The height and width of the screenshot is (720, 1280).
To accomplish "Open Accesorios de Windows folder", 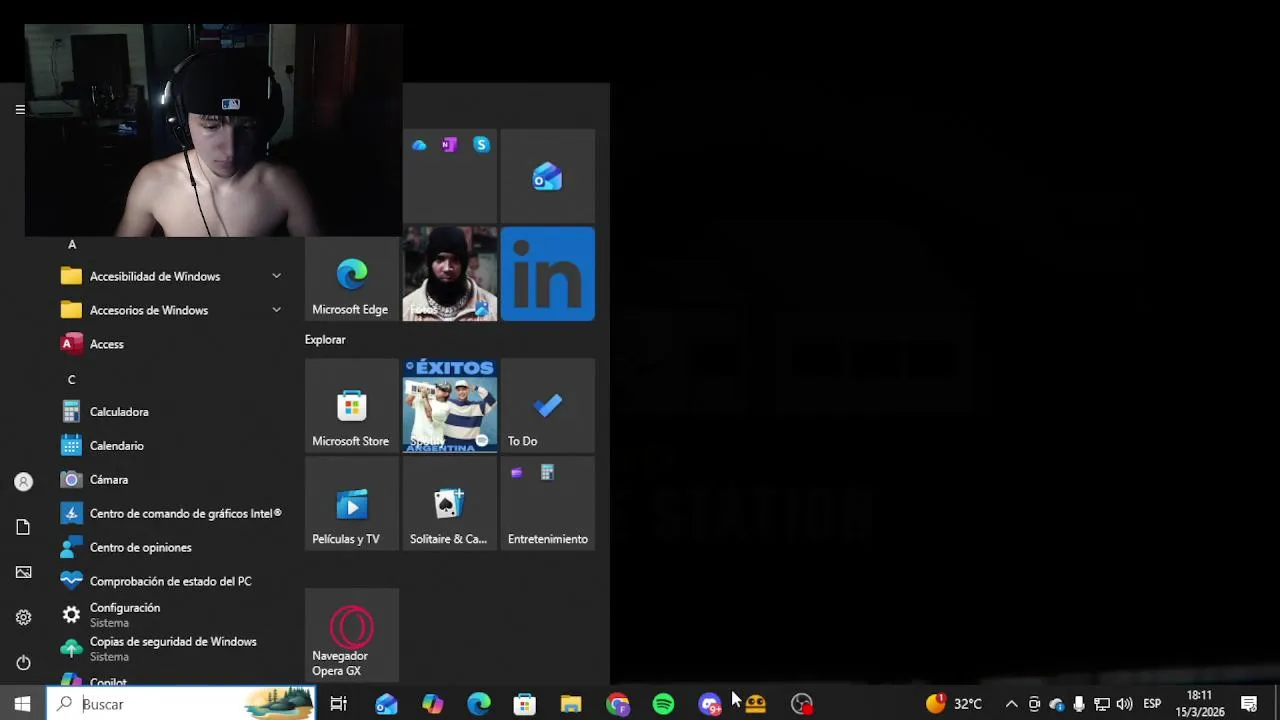I will tap(172, 310).
